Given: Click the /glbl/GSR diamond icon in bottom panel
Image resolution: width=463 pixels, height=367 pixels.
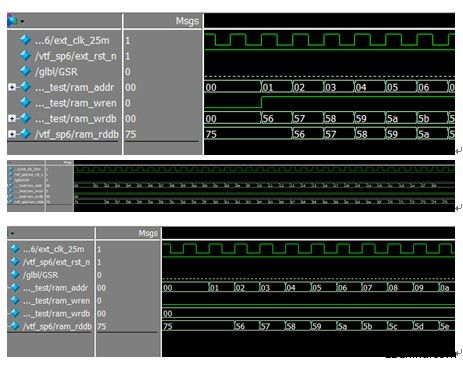Looking at the screenshot, I should (15, 274).
